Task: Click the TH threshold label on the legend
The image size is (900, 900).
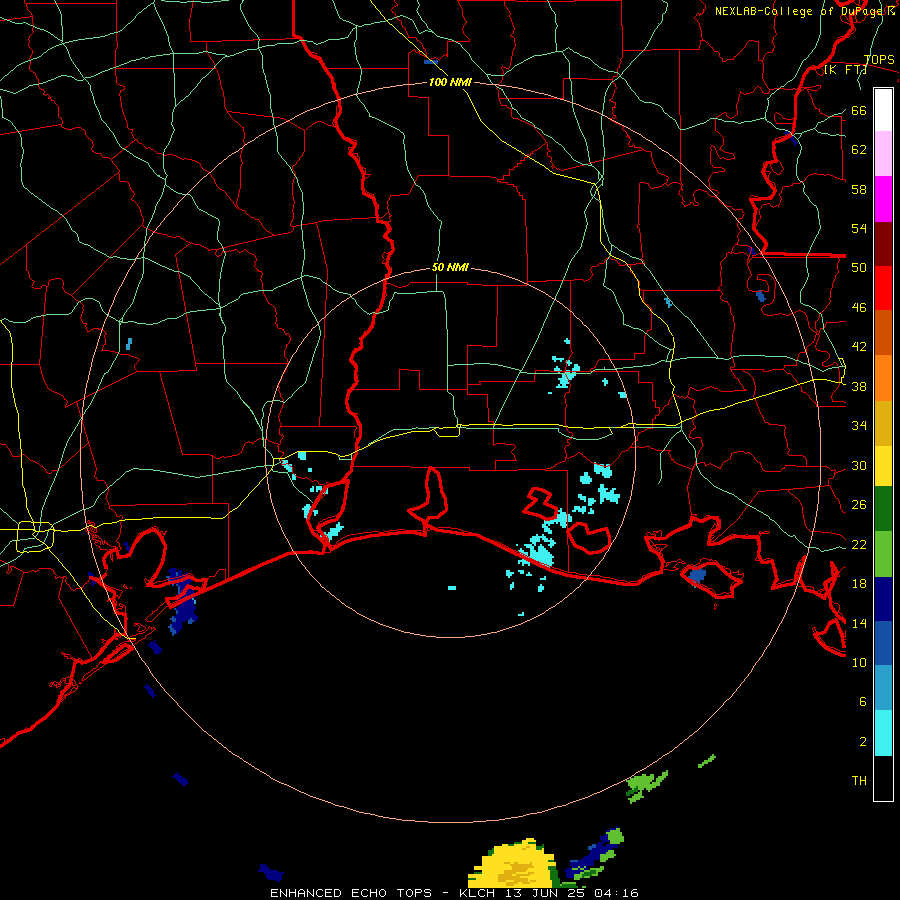Action: 859,780
